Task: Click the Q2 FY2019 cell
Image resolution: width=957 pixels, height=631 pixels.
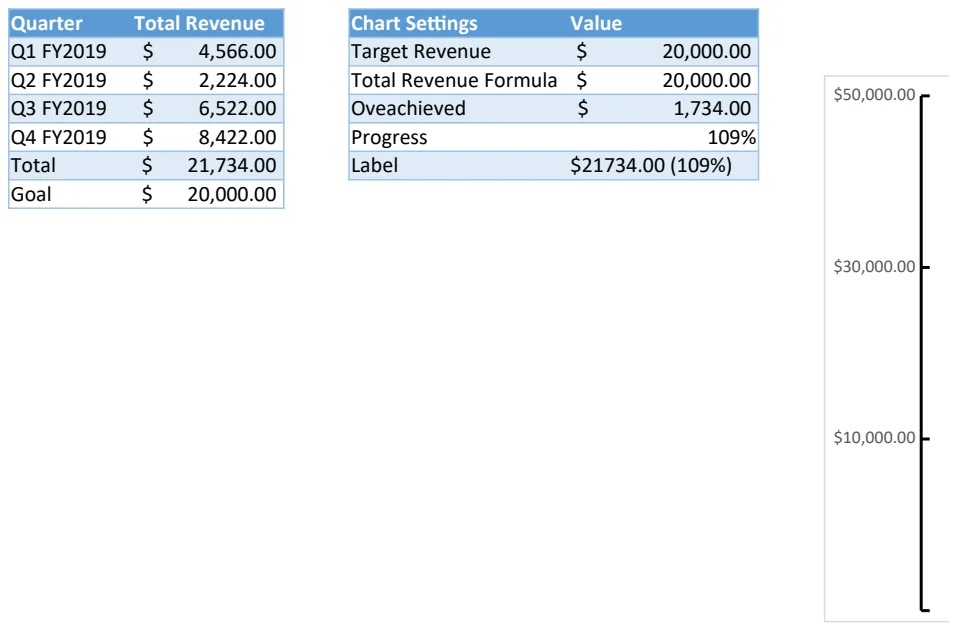Action: point(70,80)
